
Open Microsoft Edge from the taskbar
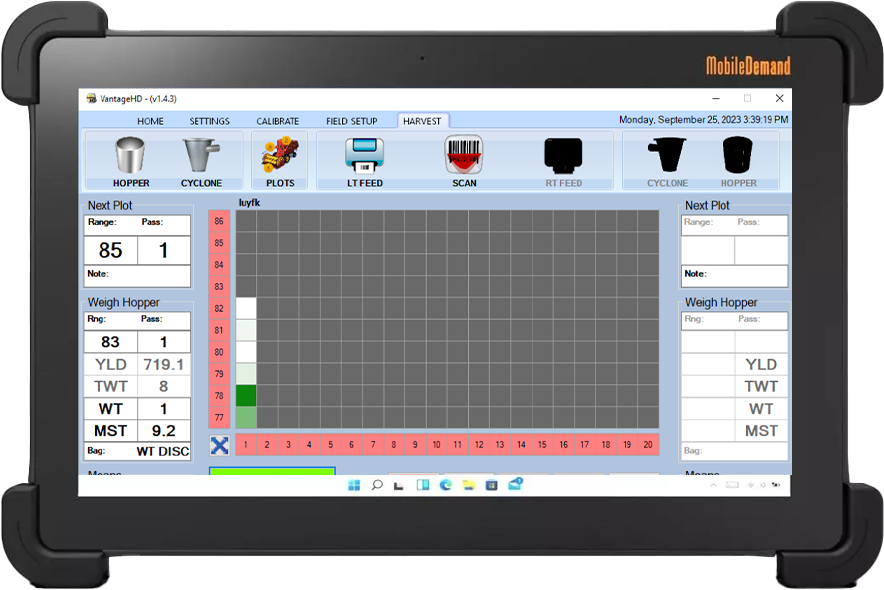point(445,485)
